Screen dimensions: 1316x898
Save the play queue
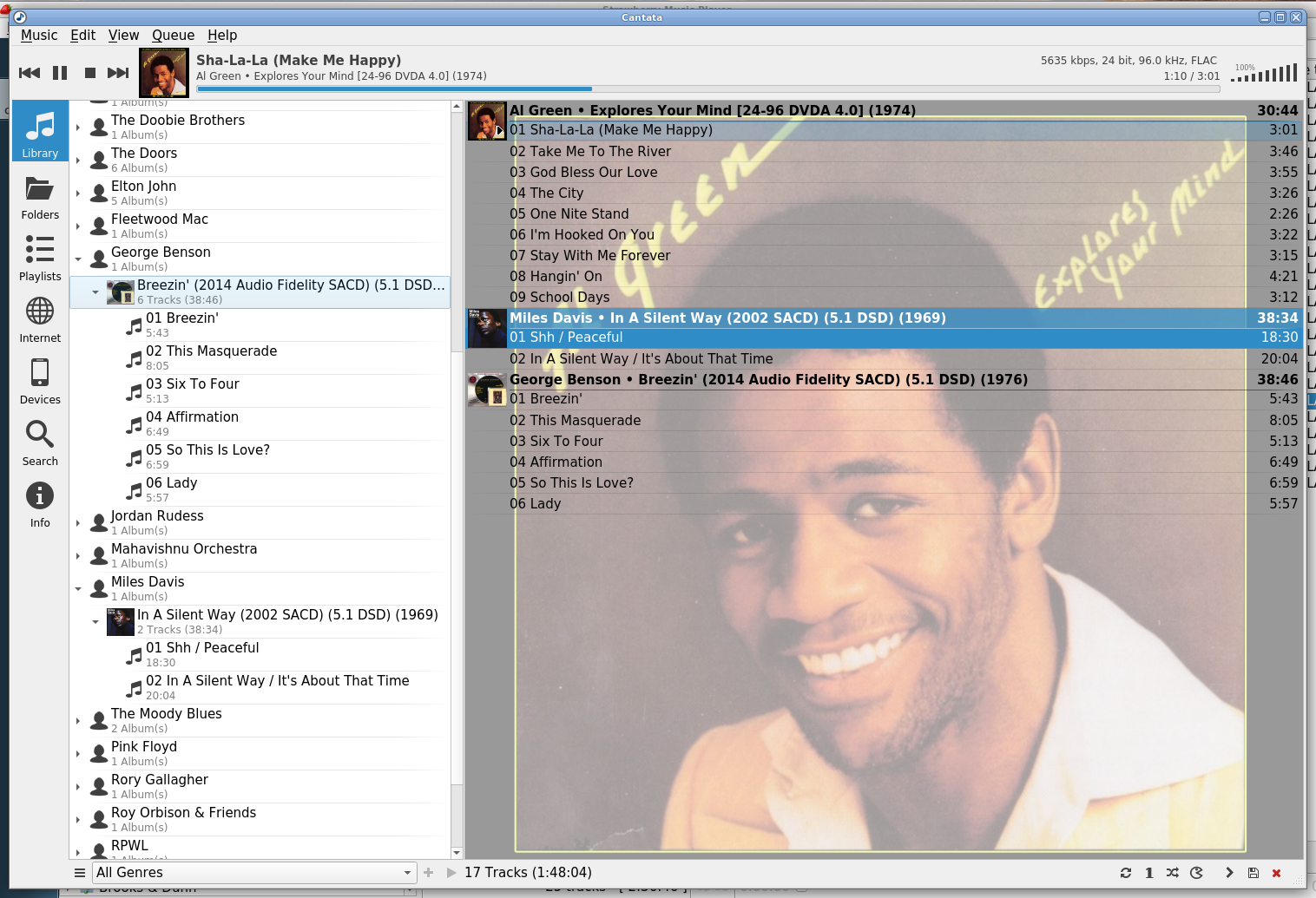[x=1253, y=873]
